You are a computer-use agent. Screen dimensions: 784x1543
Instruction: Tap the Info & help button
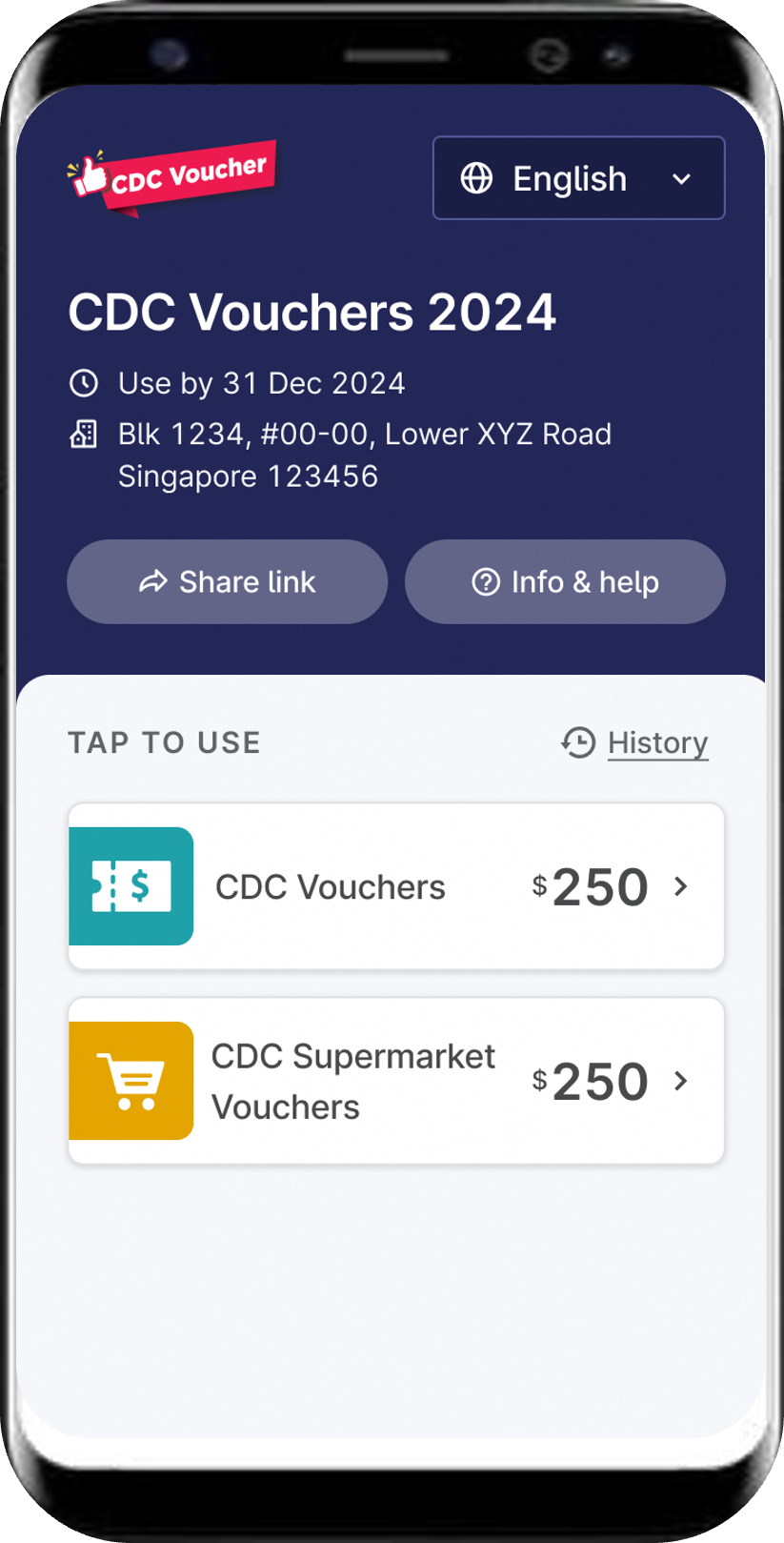tap(565, 581)
